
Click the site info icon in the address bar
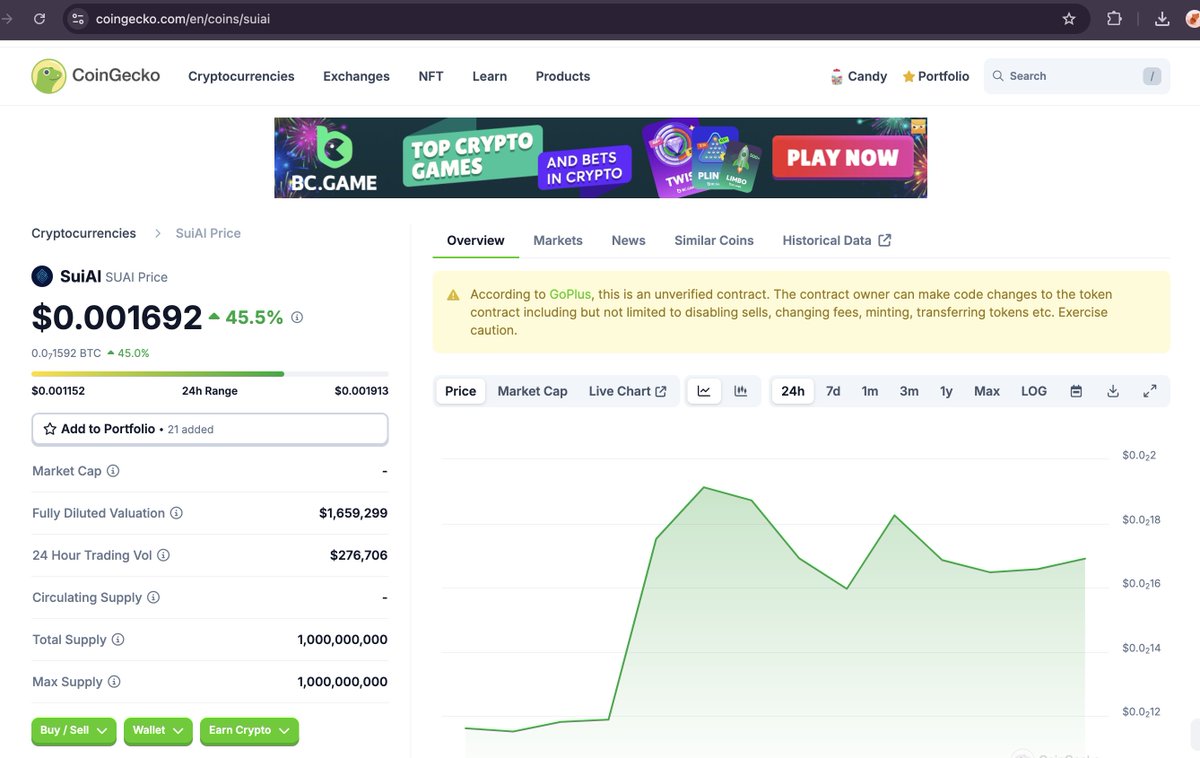point(79,19)
